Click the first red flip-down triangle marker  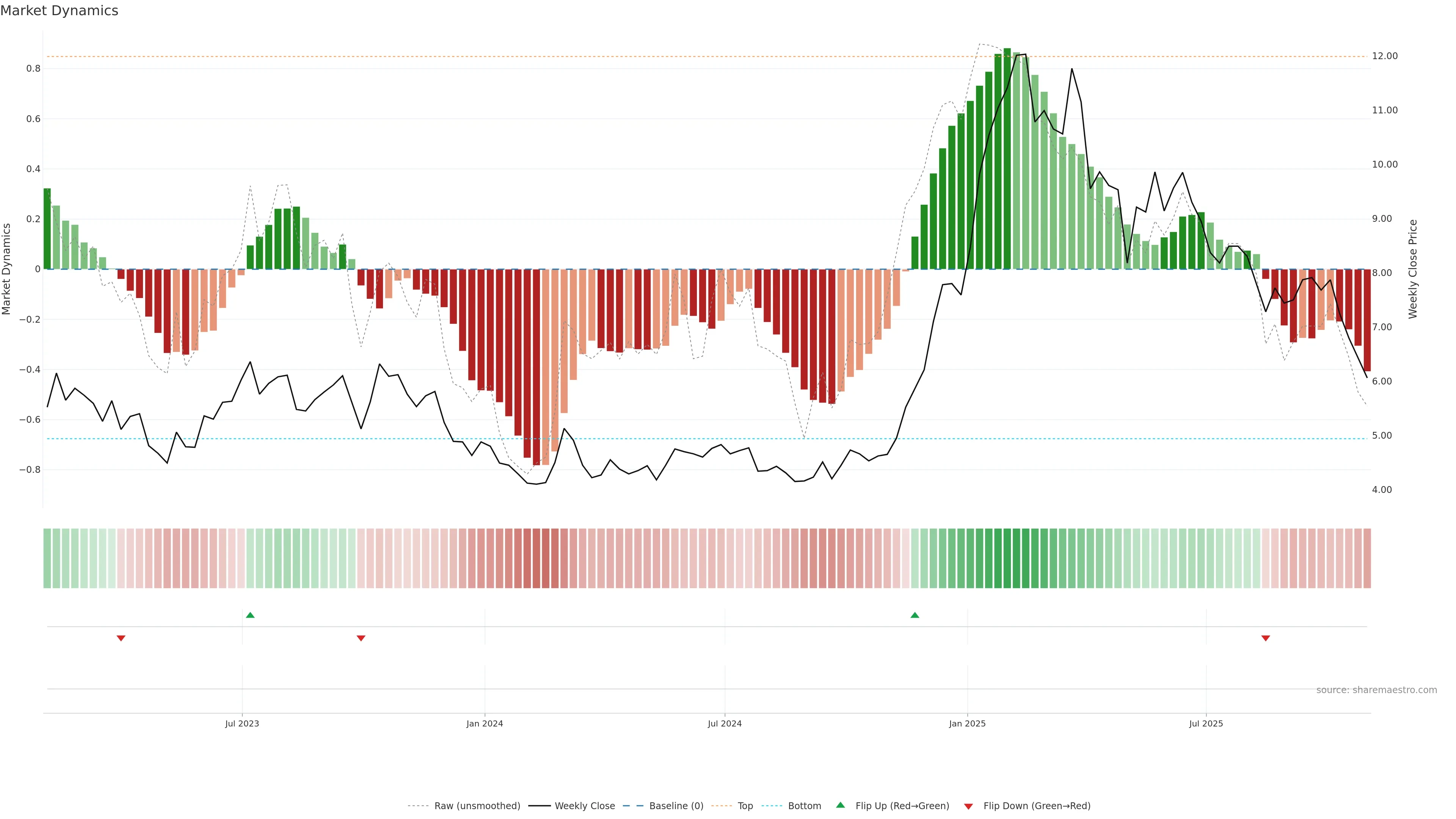[121, 638]
